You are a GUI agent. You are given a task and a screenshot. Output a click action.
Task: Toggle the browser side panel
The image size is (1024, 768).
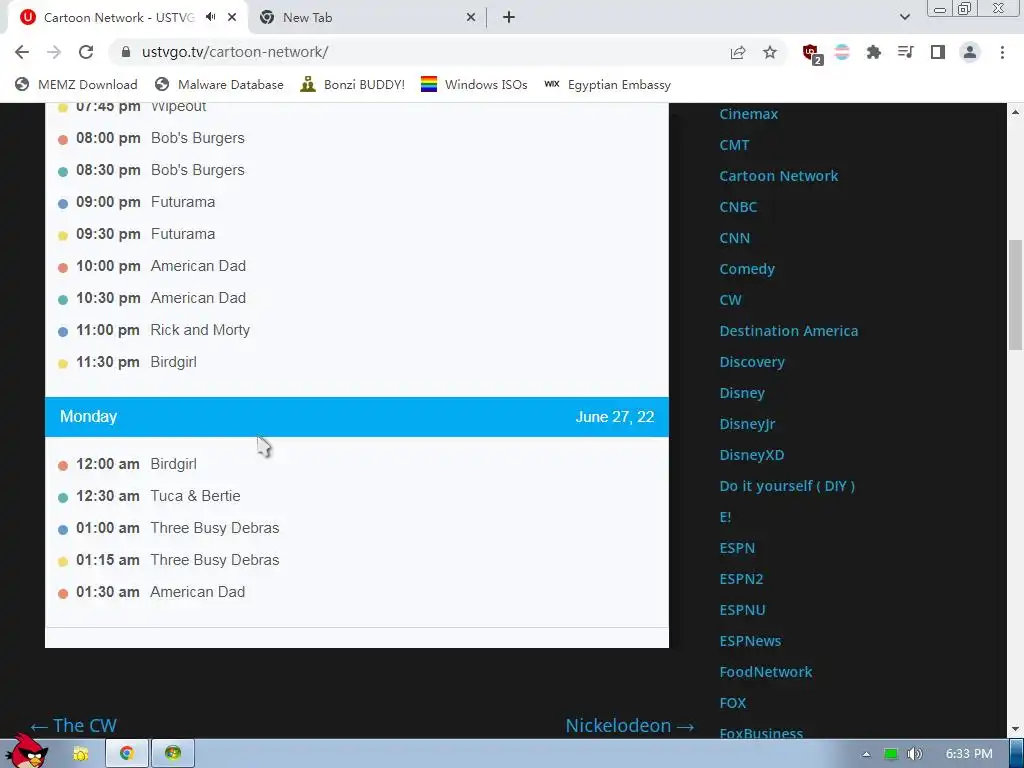937,52
